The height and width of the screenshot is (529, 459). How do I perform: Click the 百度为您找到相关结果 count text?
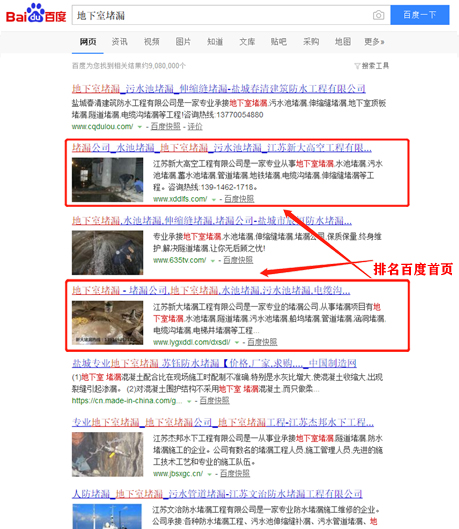(128, 66)
